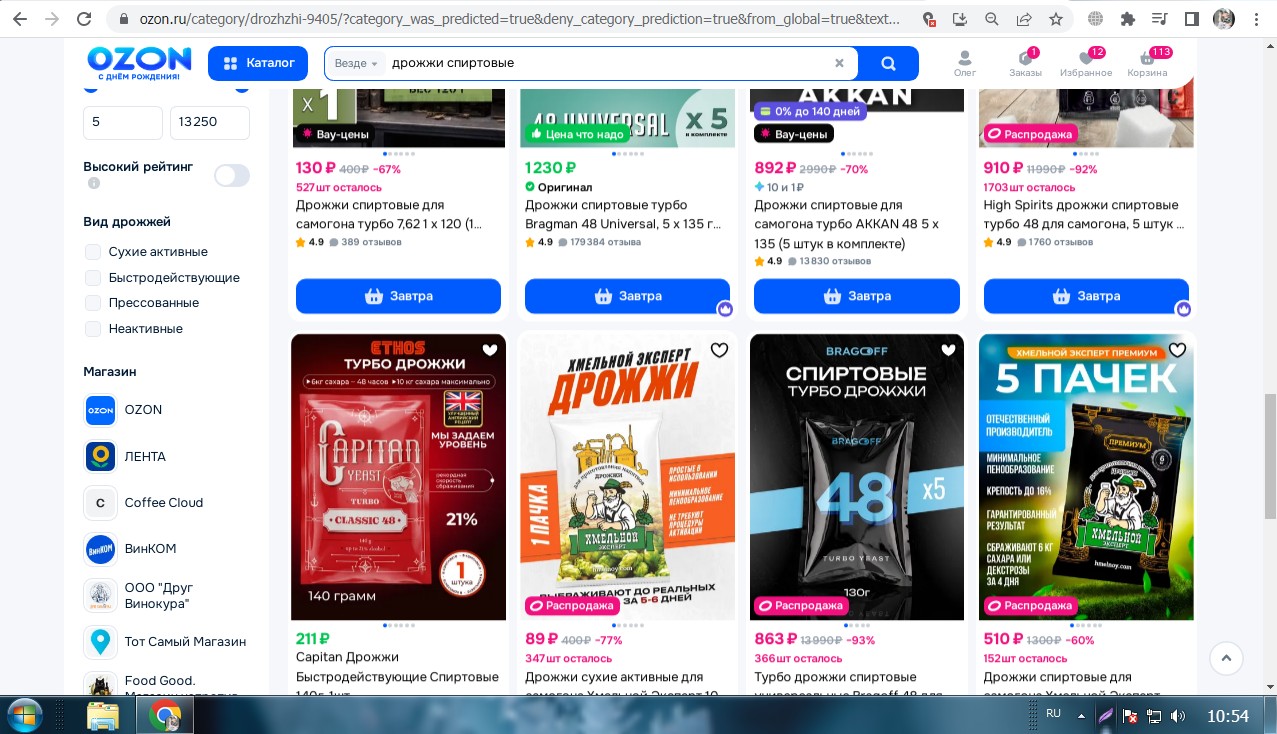Check the Неактивные checkbox

93,329
